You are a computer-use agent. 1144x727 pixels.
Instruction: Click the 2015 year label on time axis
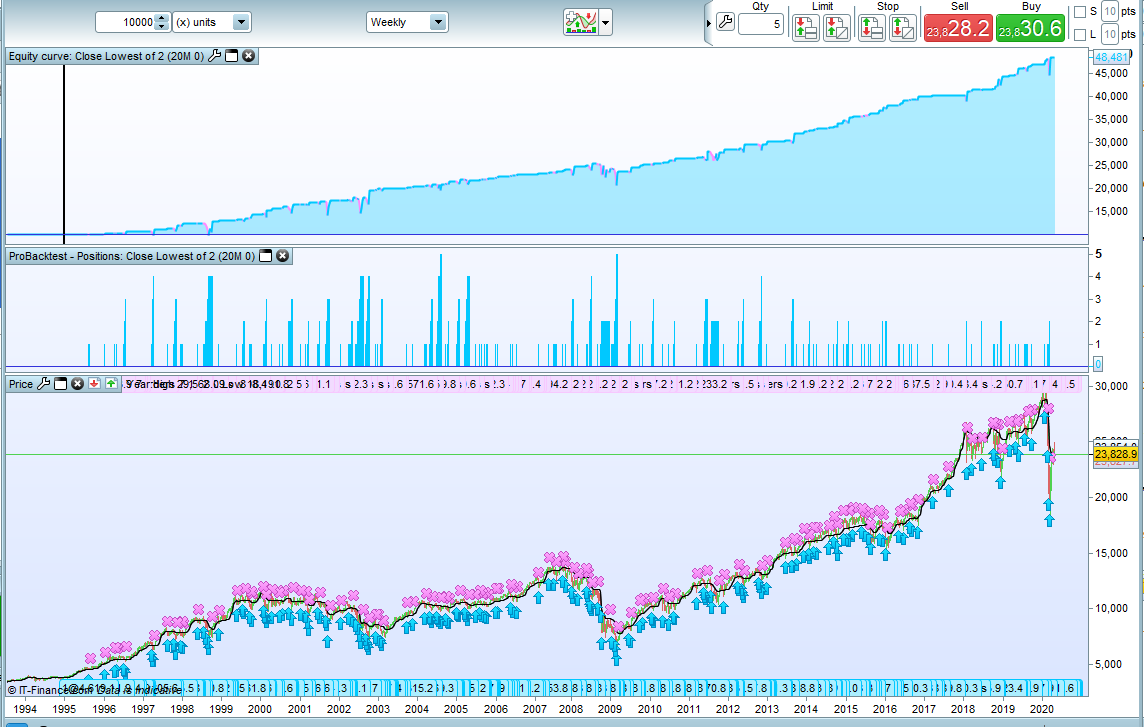coord(846,709)
